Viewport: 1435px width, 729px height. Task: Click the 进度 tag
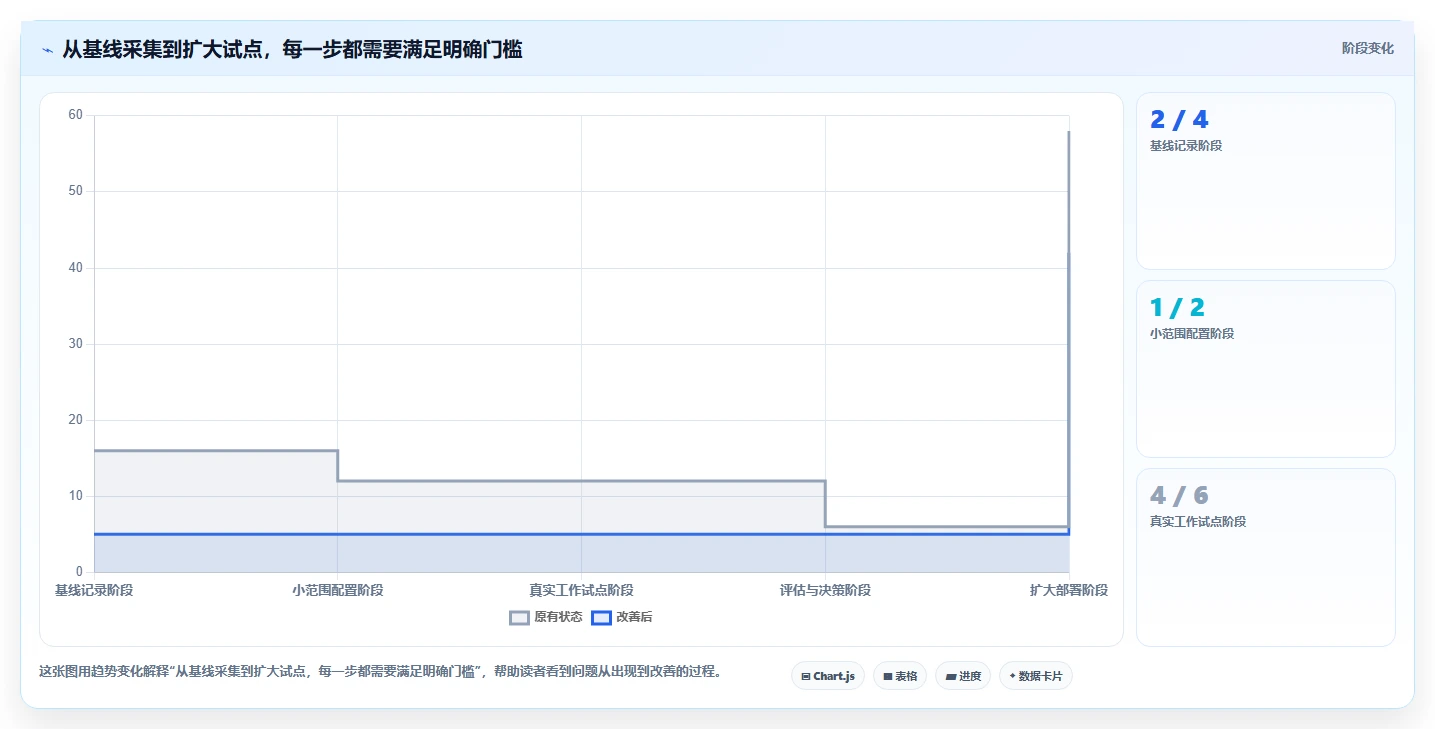[963, 676]
